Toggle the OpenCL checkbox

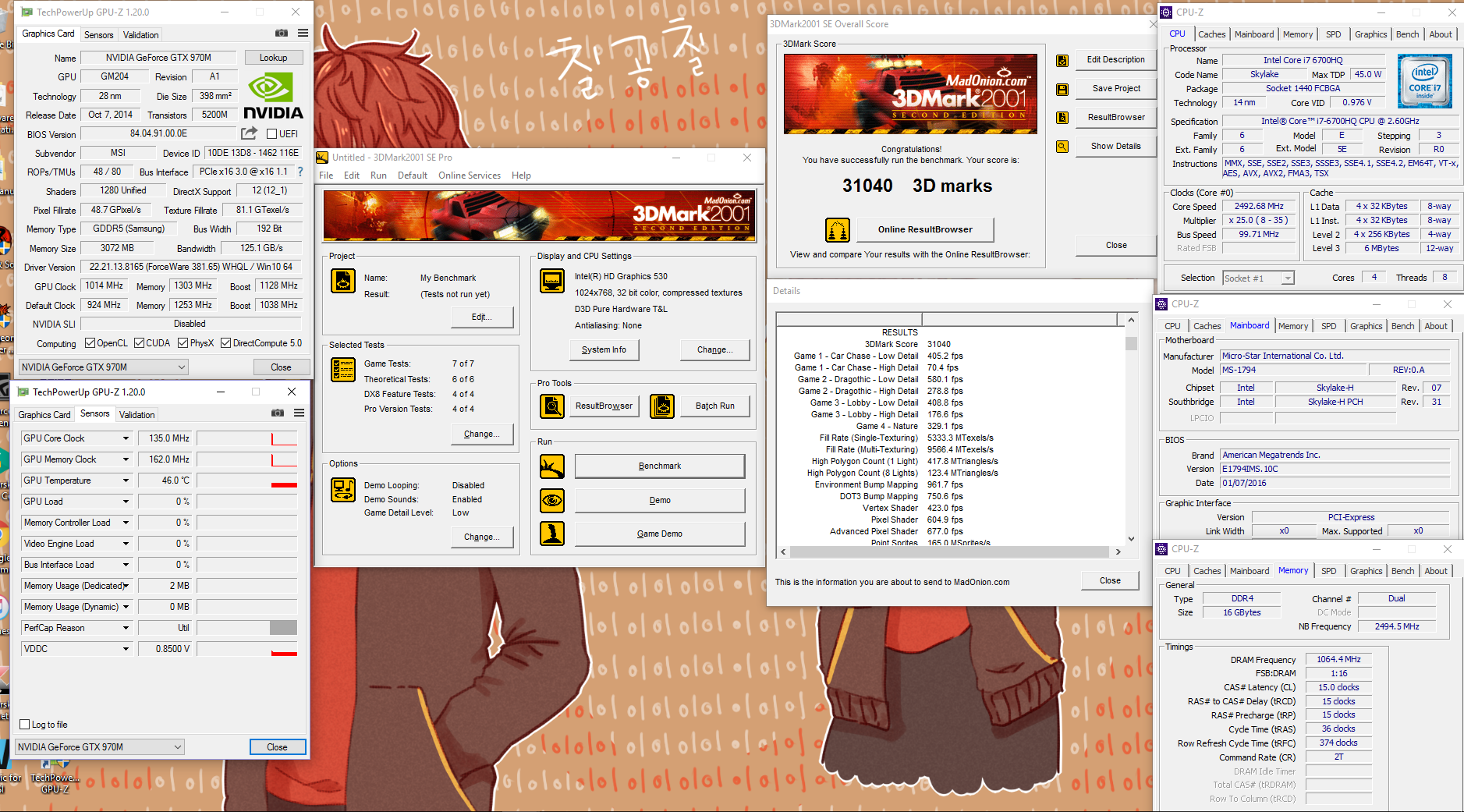click(x=90, y=343)
